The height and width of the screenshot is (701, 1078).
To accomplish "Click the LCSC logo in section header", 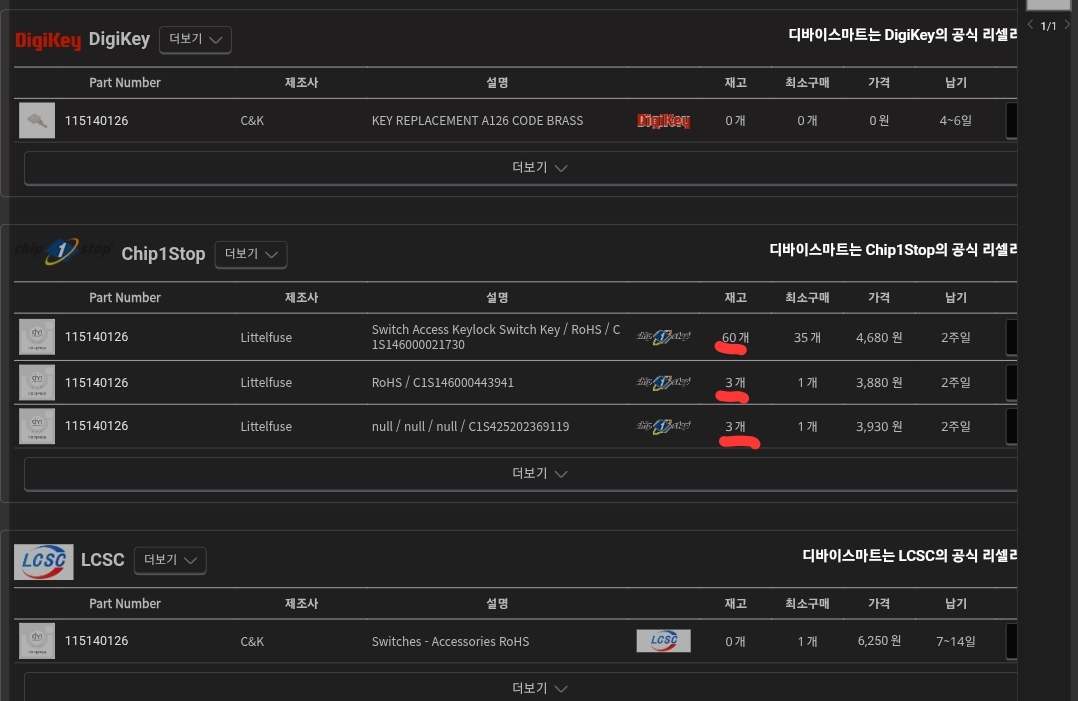I will pyautogui.click(x=44, y=560).
